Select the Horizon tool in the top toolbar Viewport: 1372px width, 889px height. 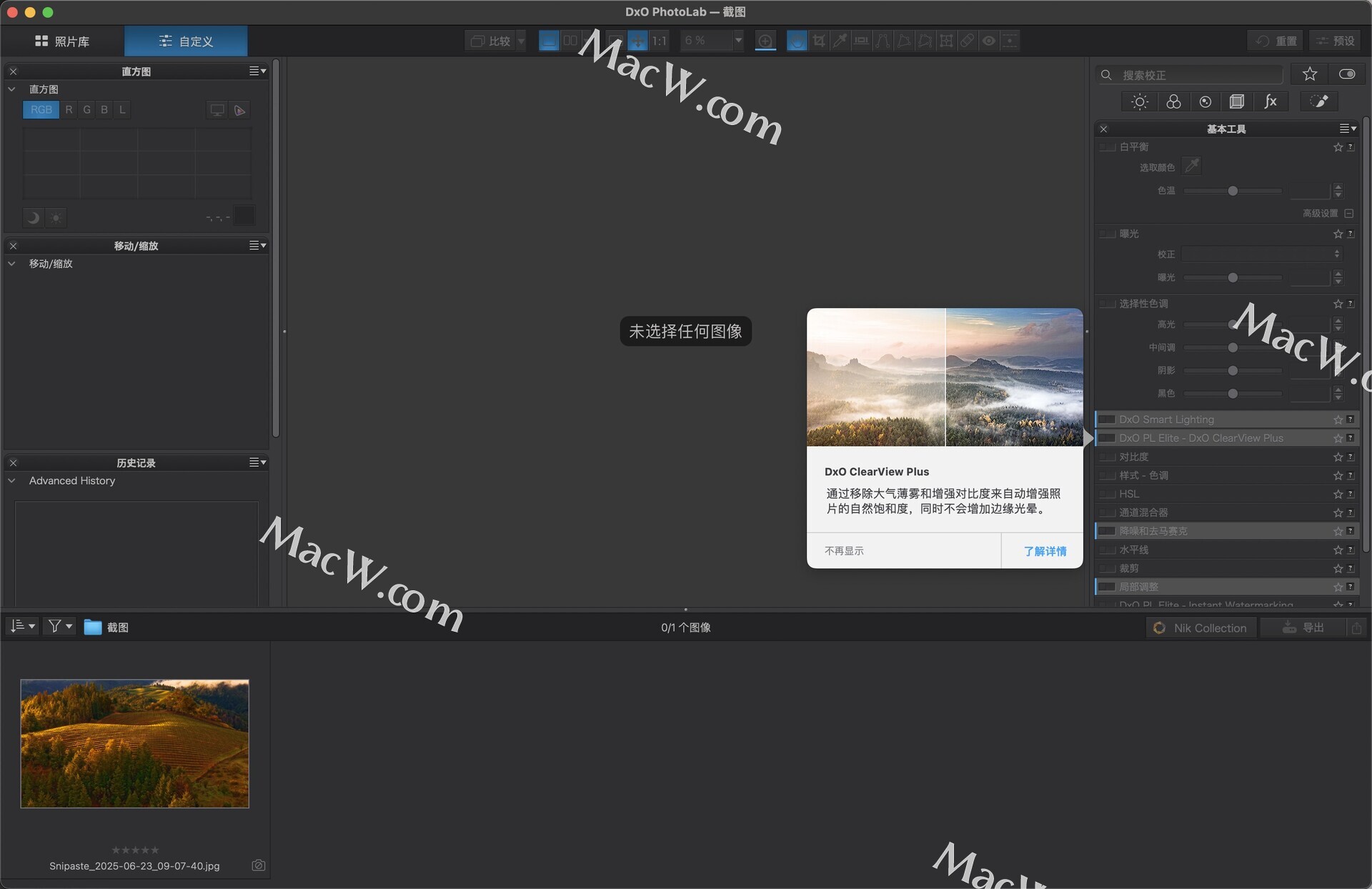click(862, 41)
